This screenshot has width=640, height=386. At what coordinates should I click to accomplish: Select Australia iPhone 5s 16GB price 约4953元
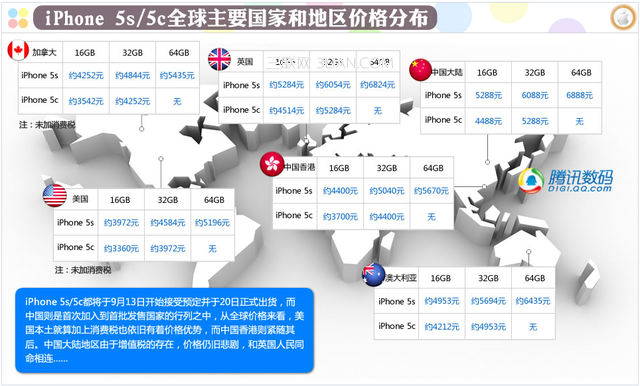(442, 301)
